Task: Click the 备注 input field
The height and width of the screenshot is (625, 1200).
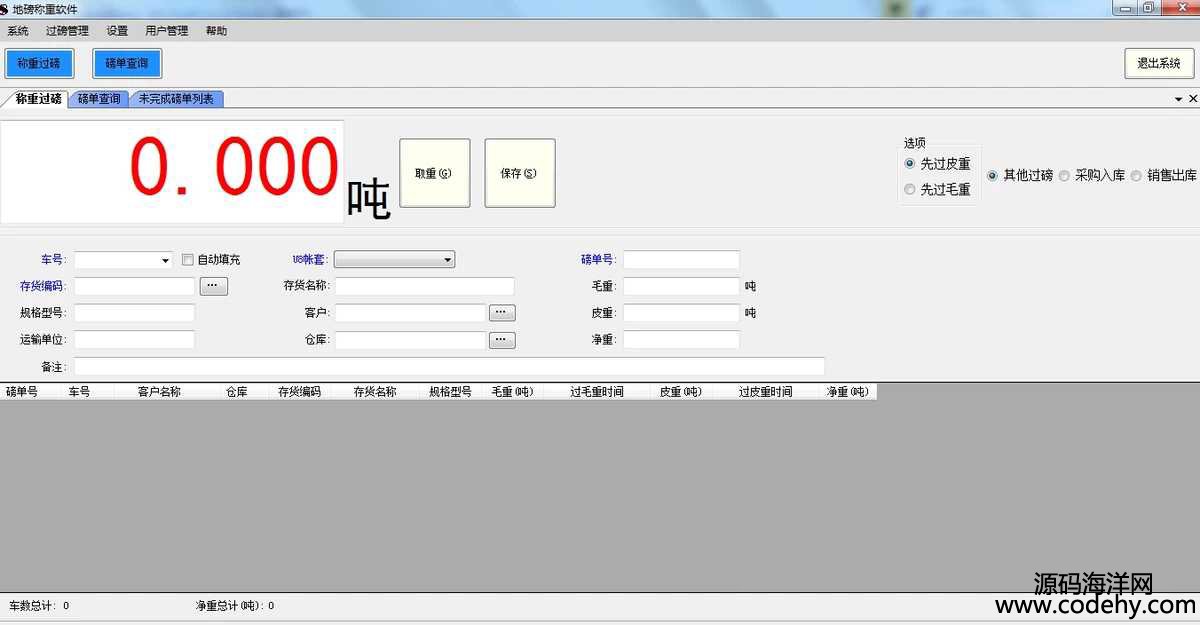Action: click(449, 367)
